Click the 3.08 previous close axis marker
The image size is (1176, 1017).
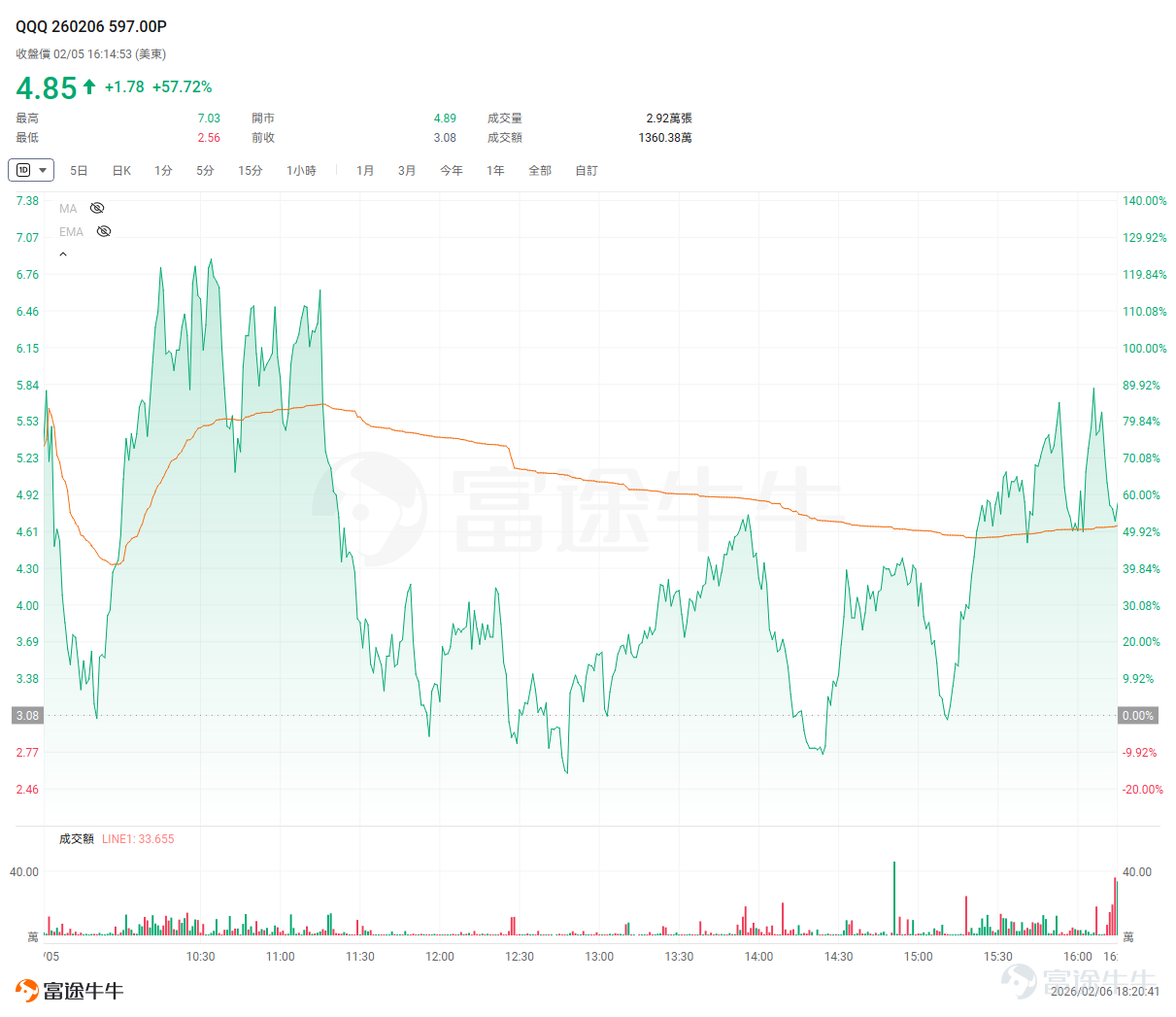[27, 716]
